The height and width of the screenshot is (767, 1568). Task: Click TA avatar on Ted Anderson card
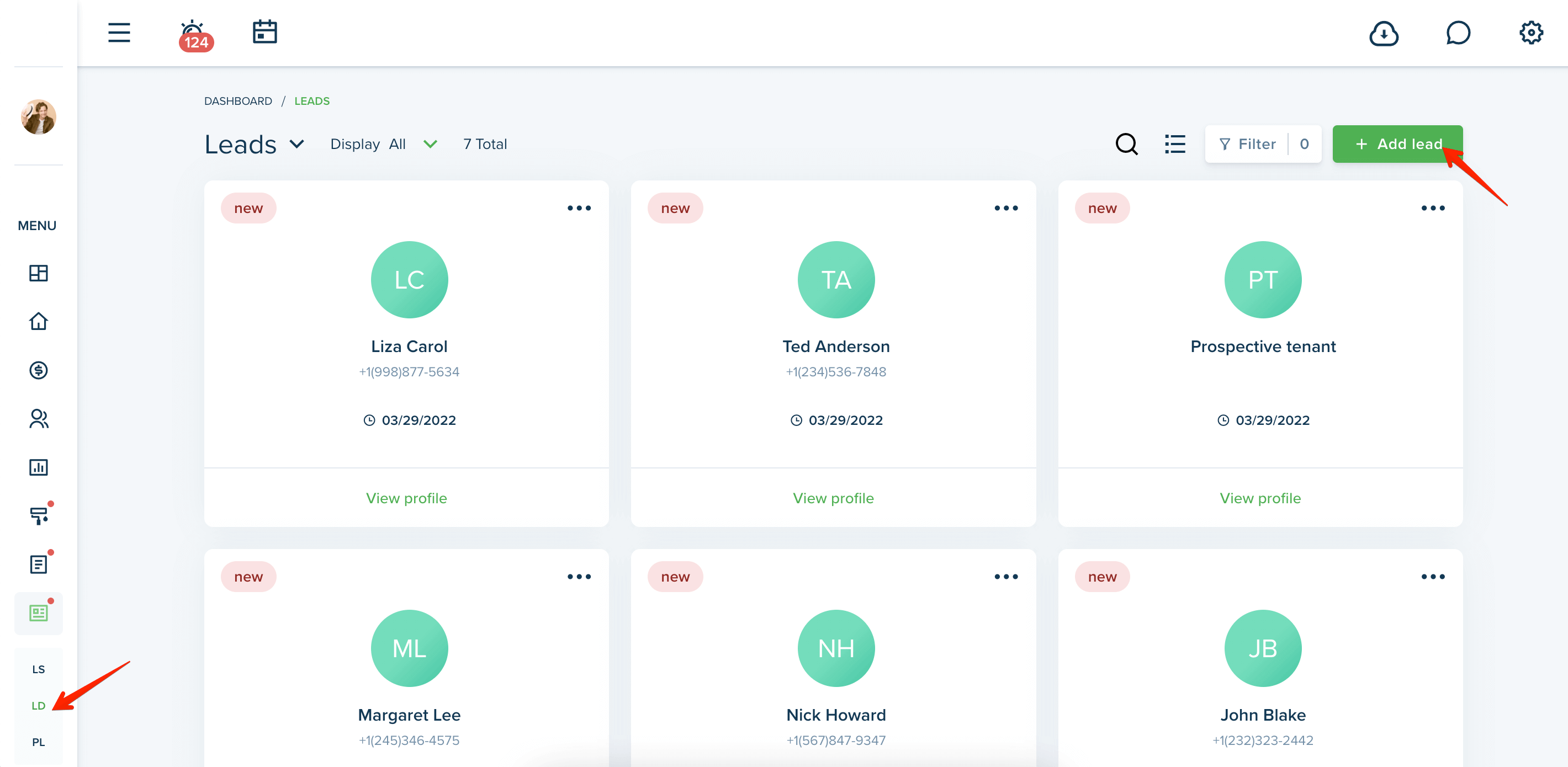836,280
